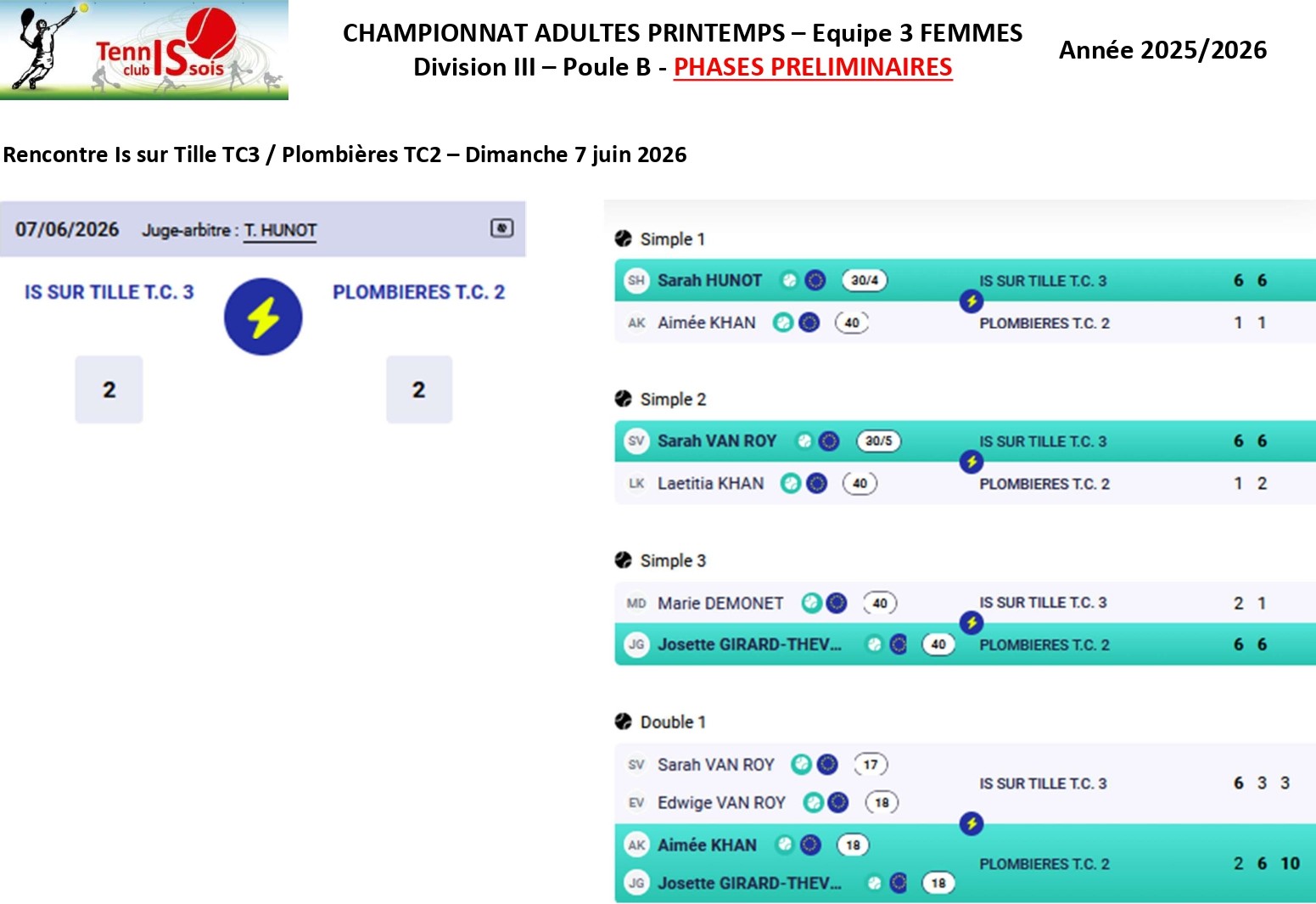This screenshot has height=904, width=1316.
Task: Click the PLOMBIERES T.C. 2 team name
Action: (419, 292)
